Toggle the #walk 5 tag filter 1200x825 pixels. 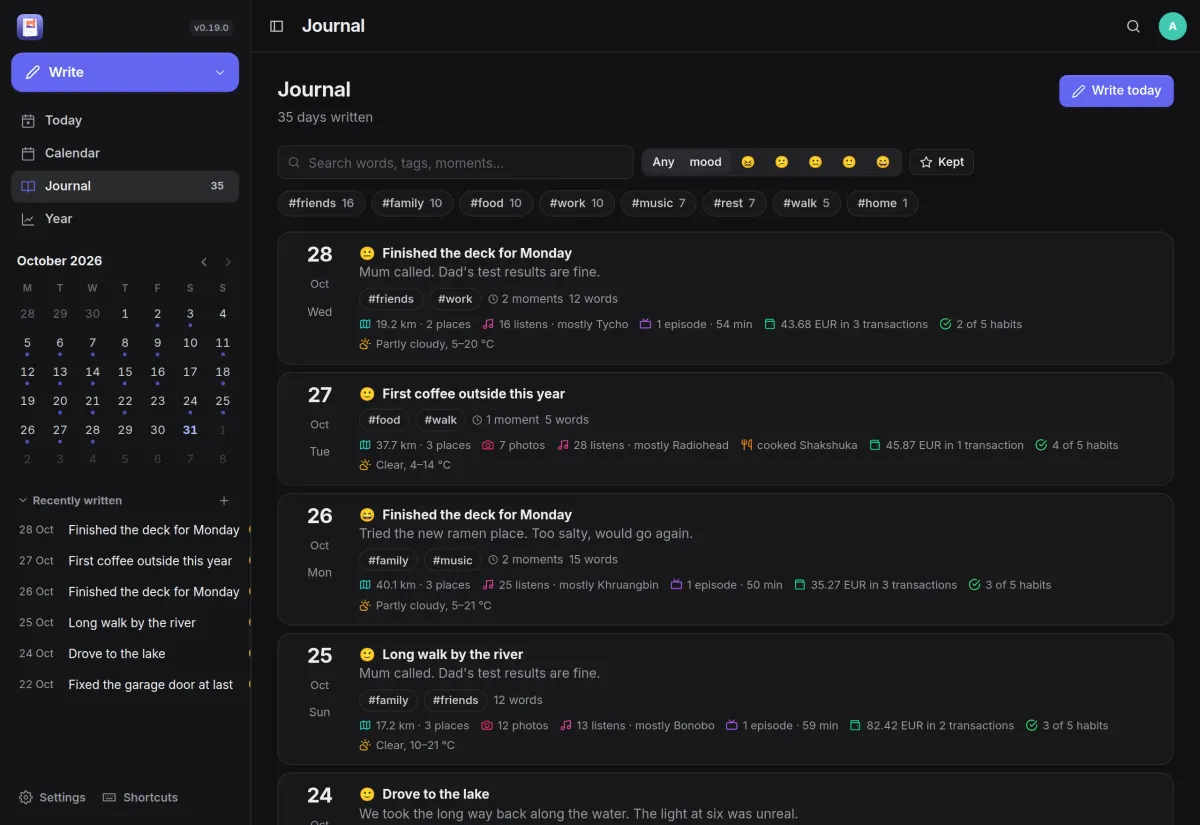806,203
